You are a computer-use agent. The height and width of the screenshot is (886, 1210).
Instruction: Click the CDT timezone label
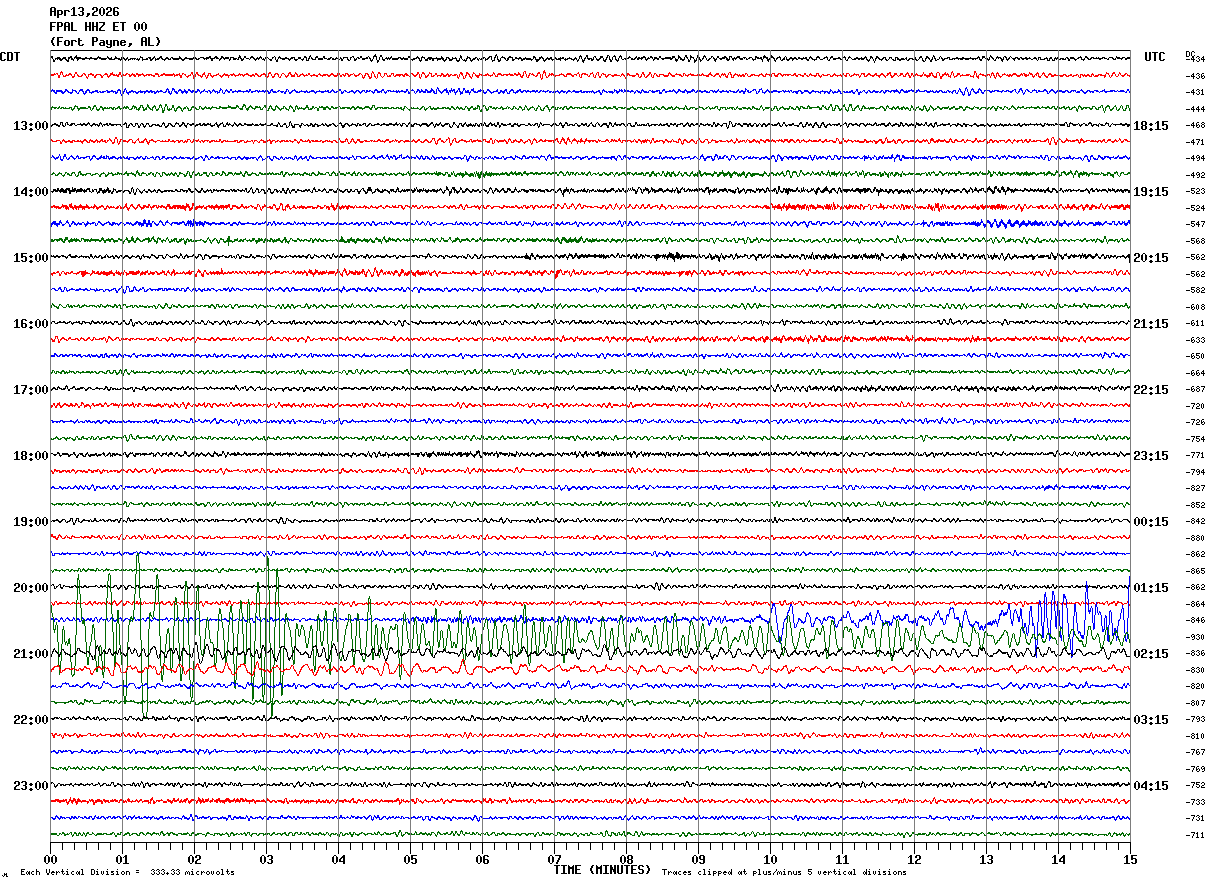[10, 57]
